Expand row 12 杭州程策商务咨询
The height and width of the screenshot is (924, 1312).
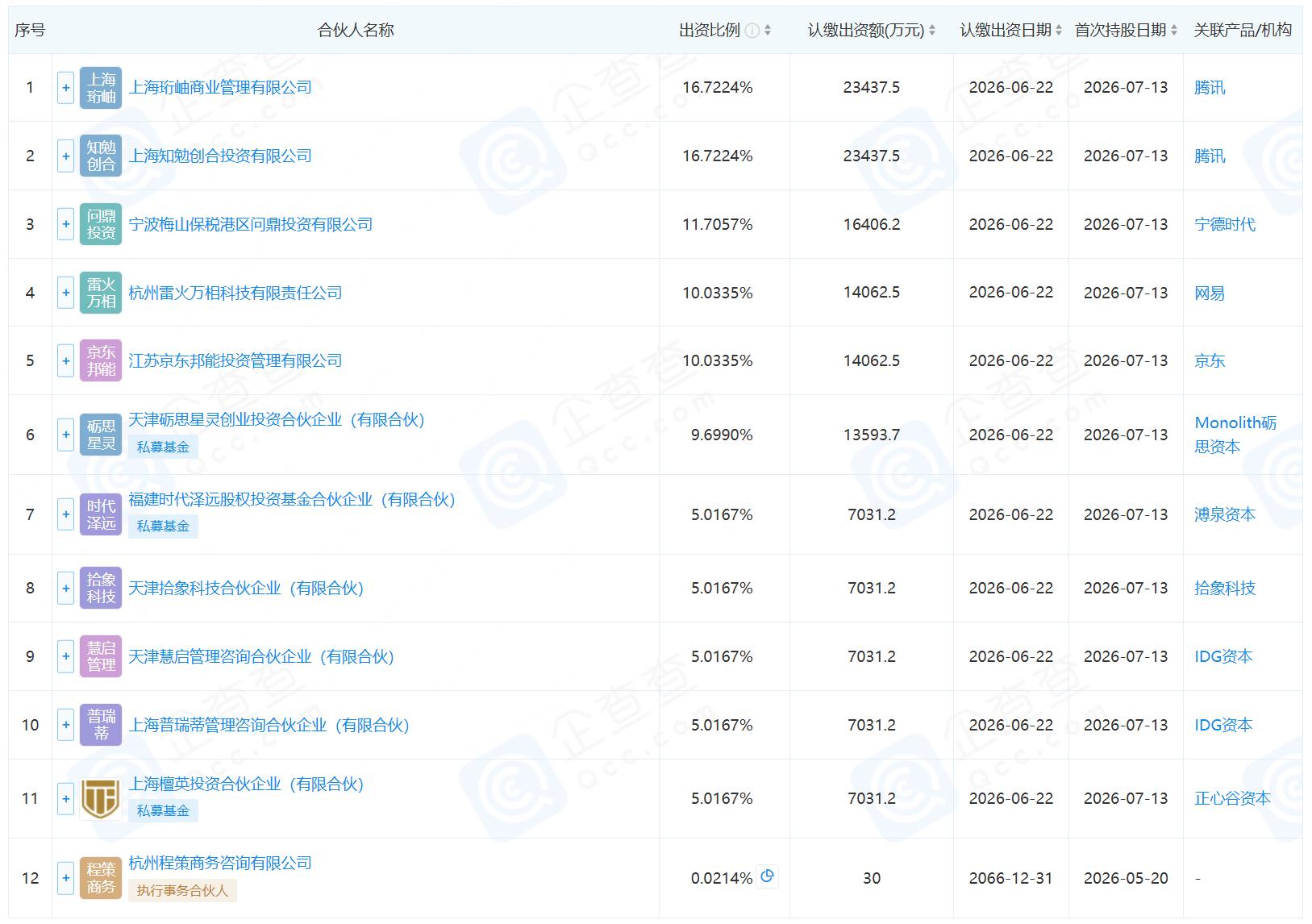(66, 878)
